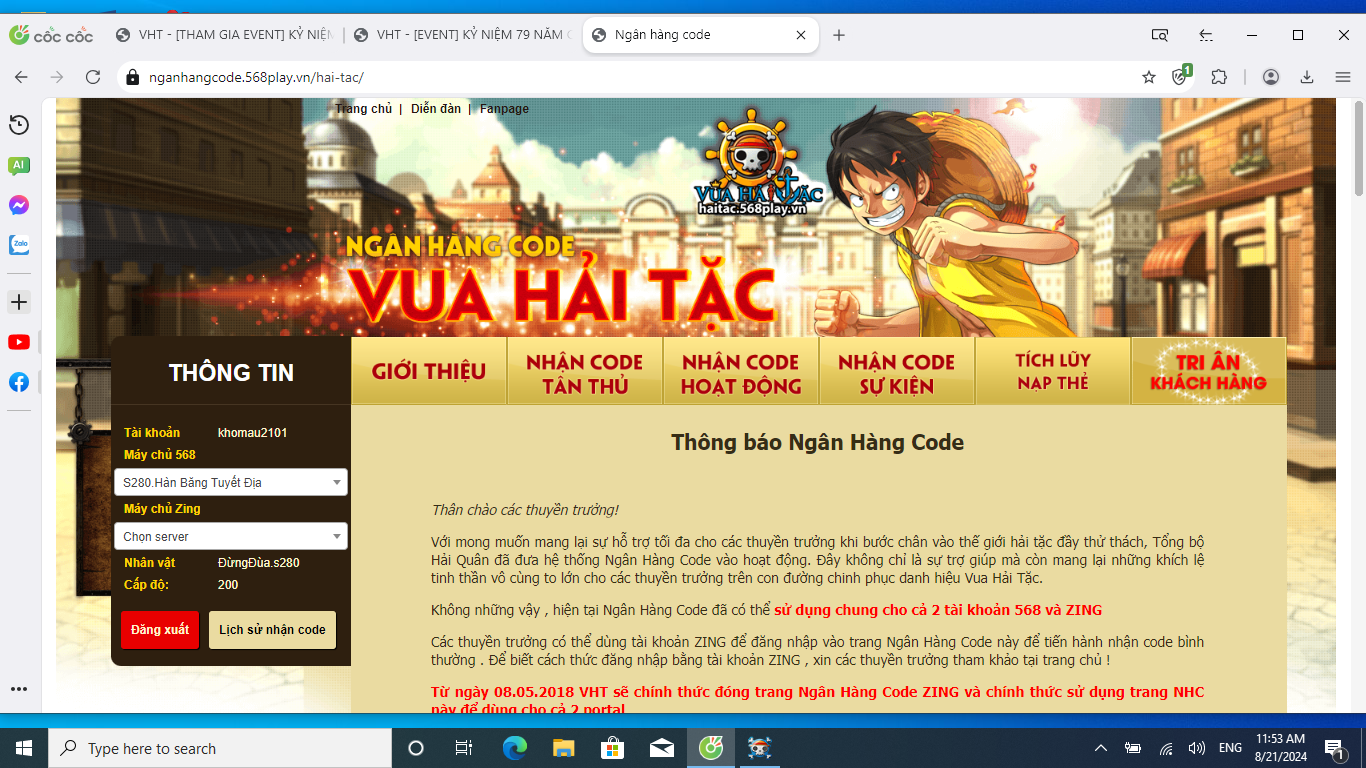The height and width of the screenshot is (768, 1366).
Task: Open File Explorer from the taskbar
Action: click(x=564, y=748)
